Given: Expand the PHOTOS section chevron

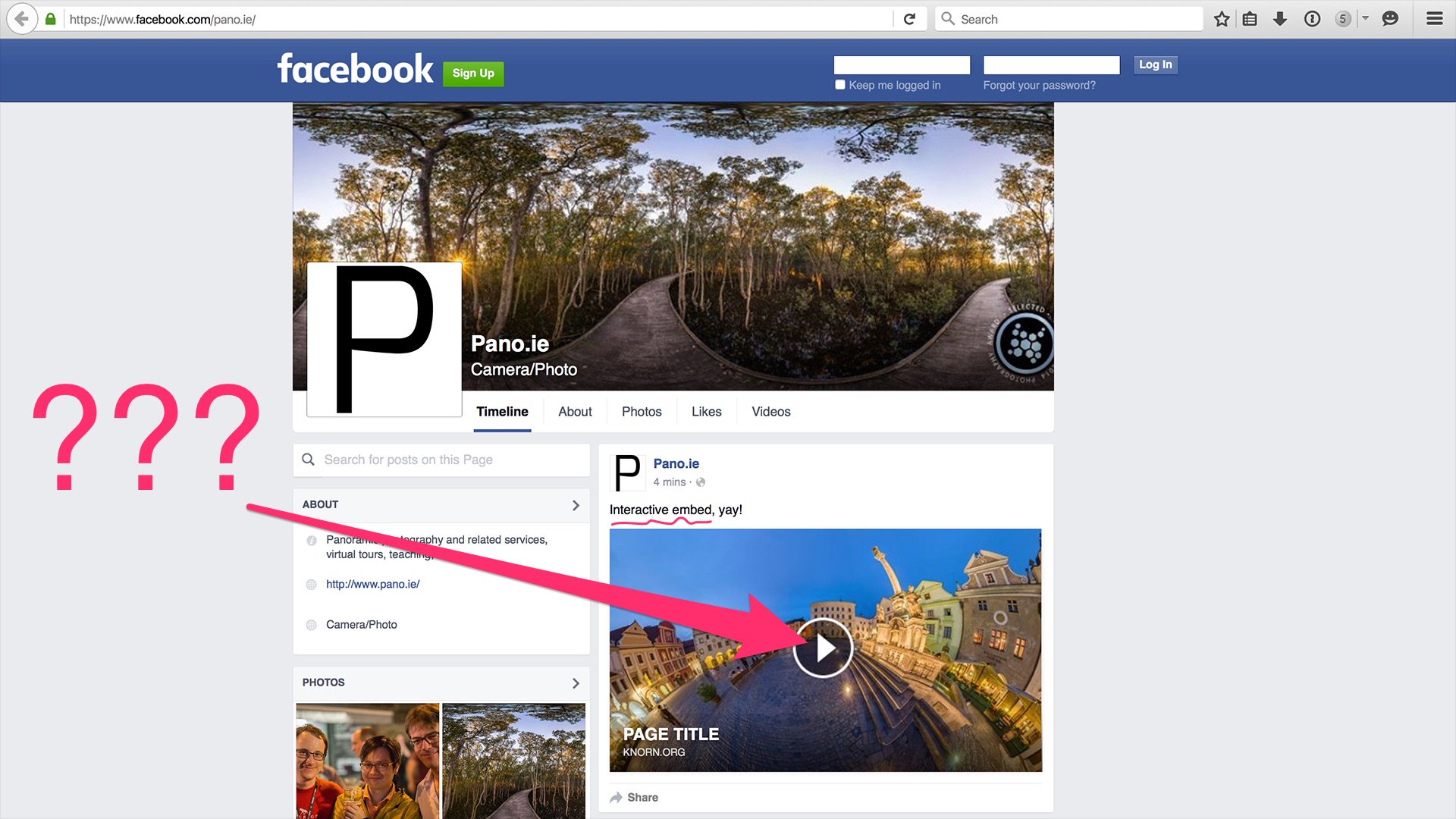Looking at the screenshot, I should pos(576,683).
